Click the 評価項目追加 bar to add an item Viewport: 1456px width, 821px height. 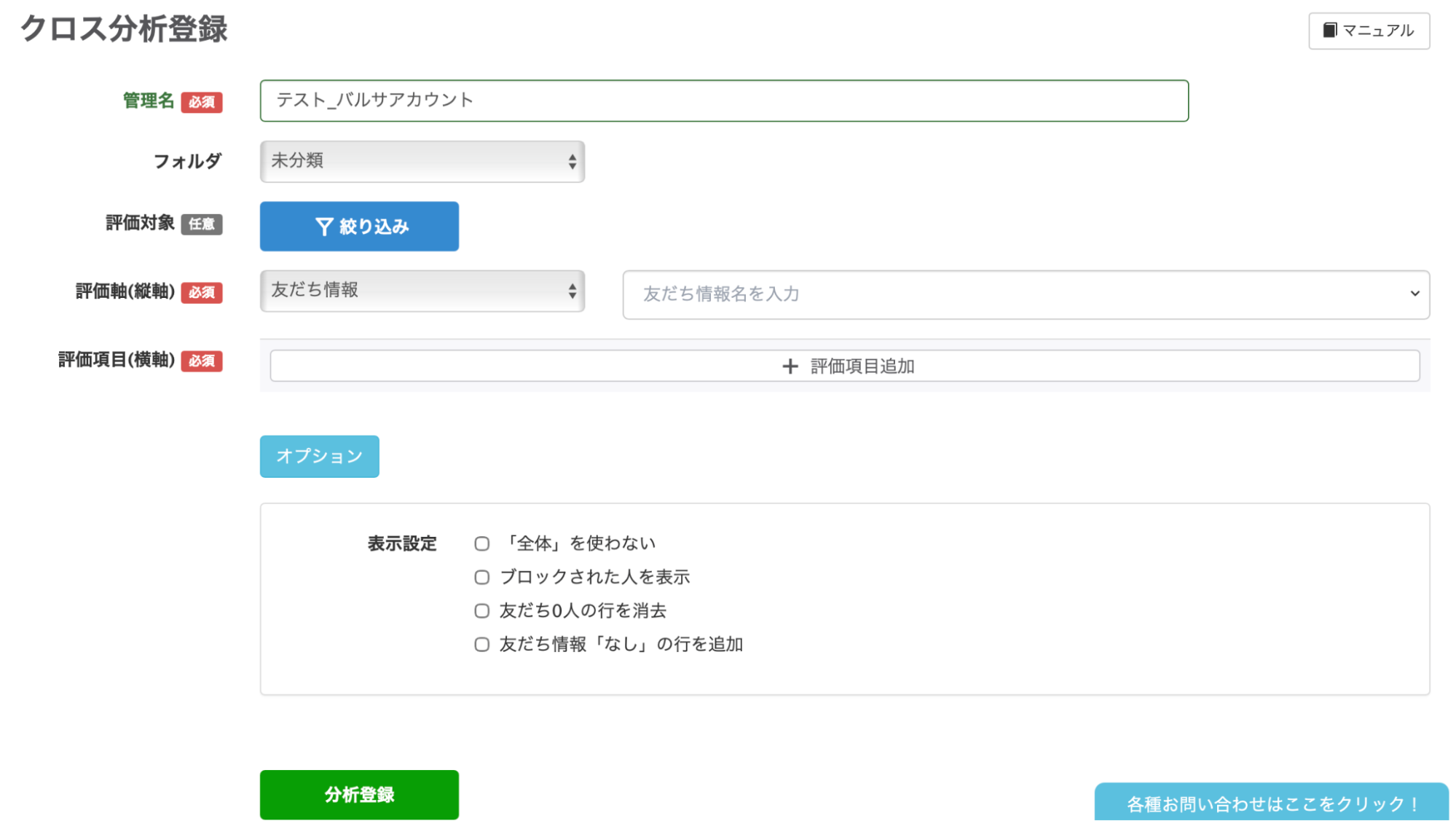pyautogui.click(x=845, y=366)
